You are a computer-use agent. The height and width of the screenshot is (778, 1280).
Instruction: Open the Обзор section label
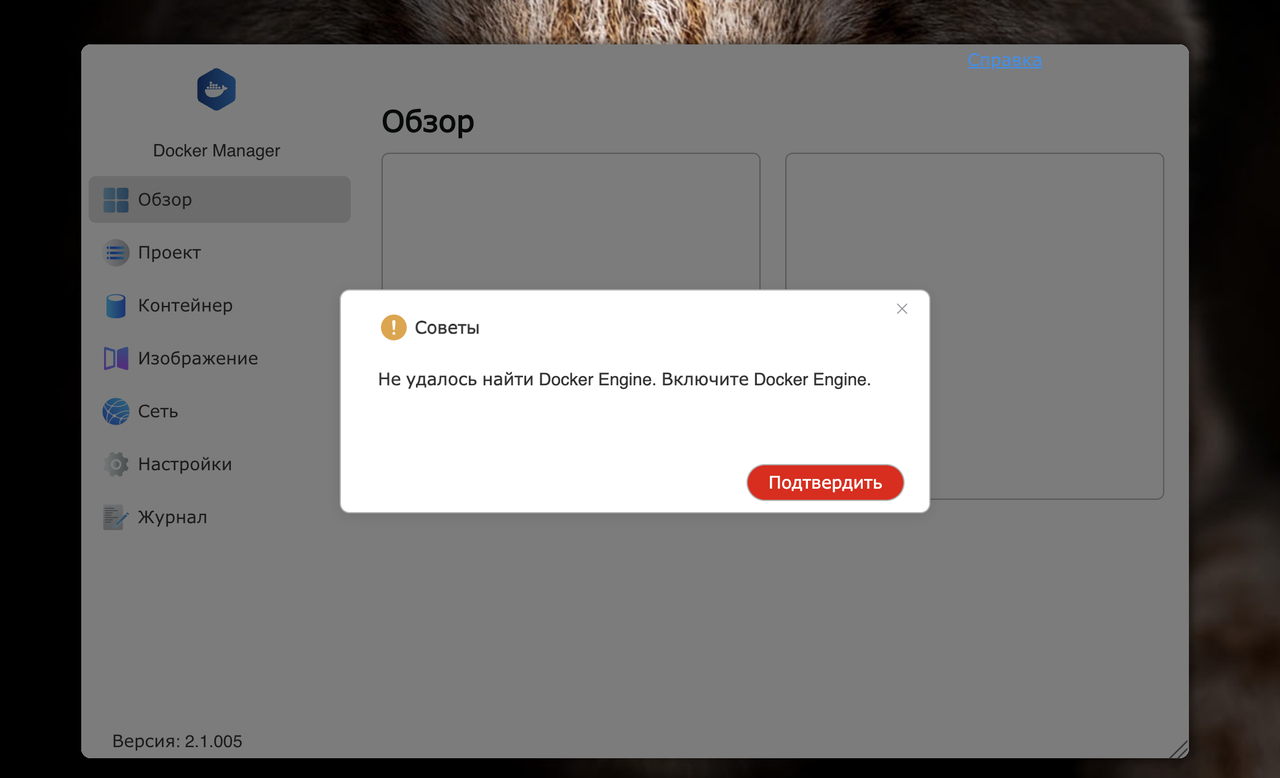(165, 200)
